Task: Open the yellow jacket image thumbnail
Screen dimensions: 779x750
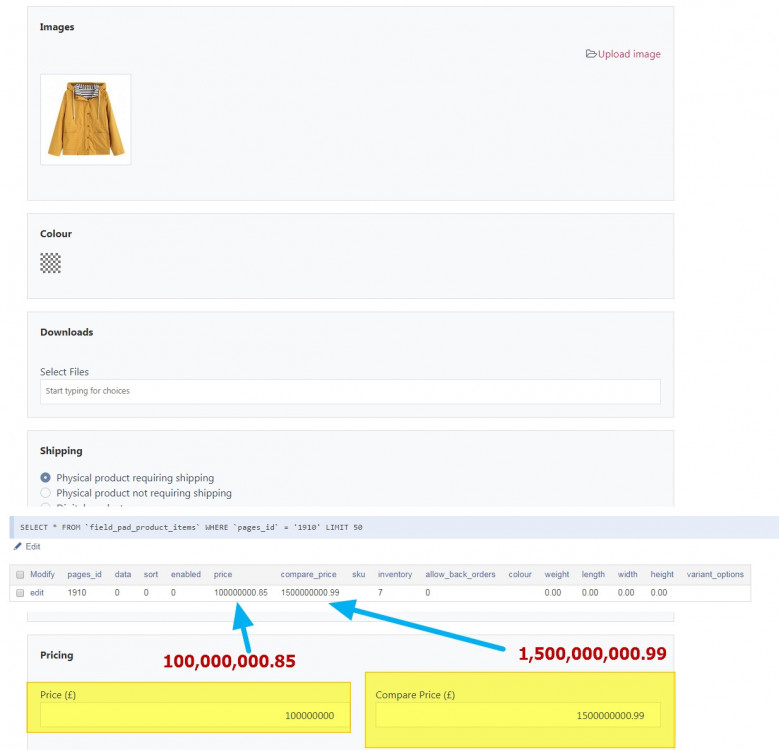Action: pyautogui.click(x=86, y=119)
